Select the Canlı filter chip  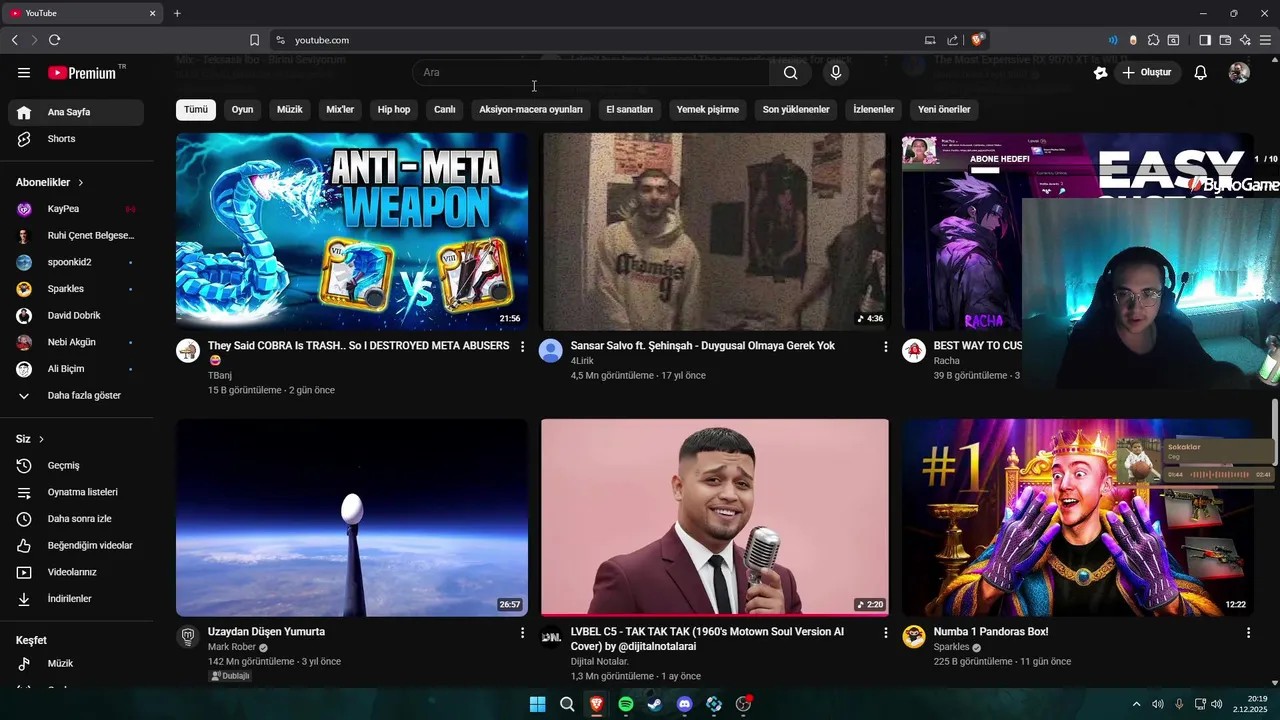click(x=445, y=110)
